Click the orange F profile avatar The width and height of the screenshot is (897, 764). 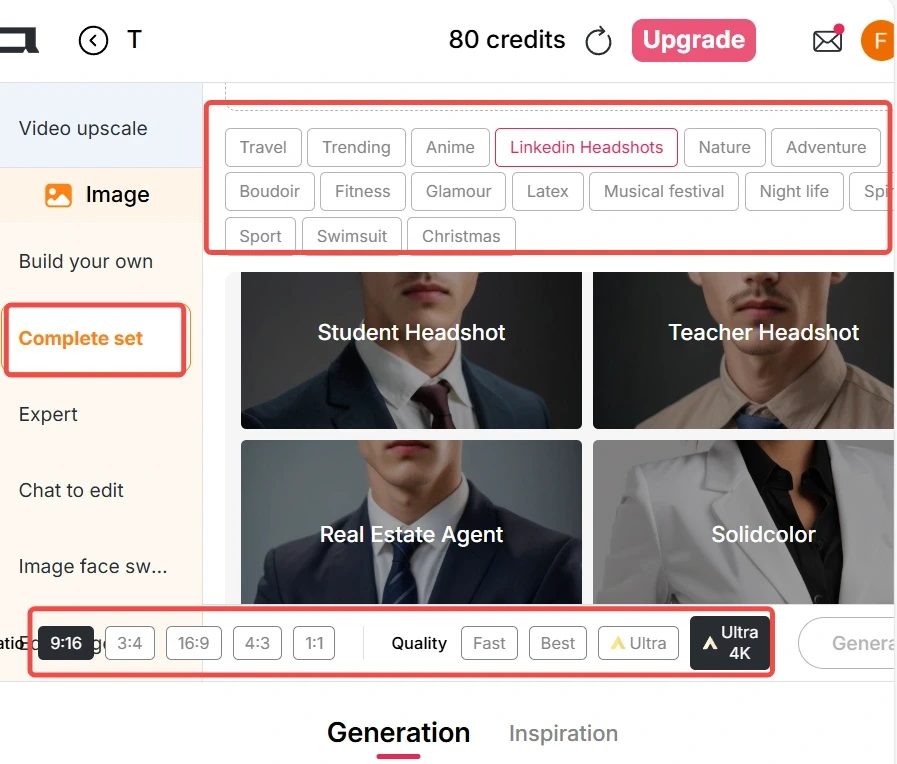pyautogui.click(x=878, y=40)
